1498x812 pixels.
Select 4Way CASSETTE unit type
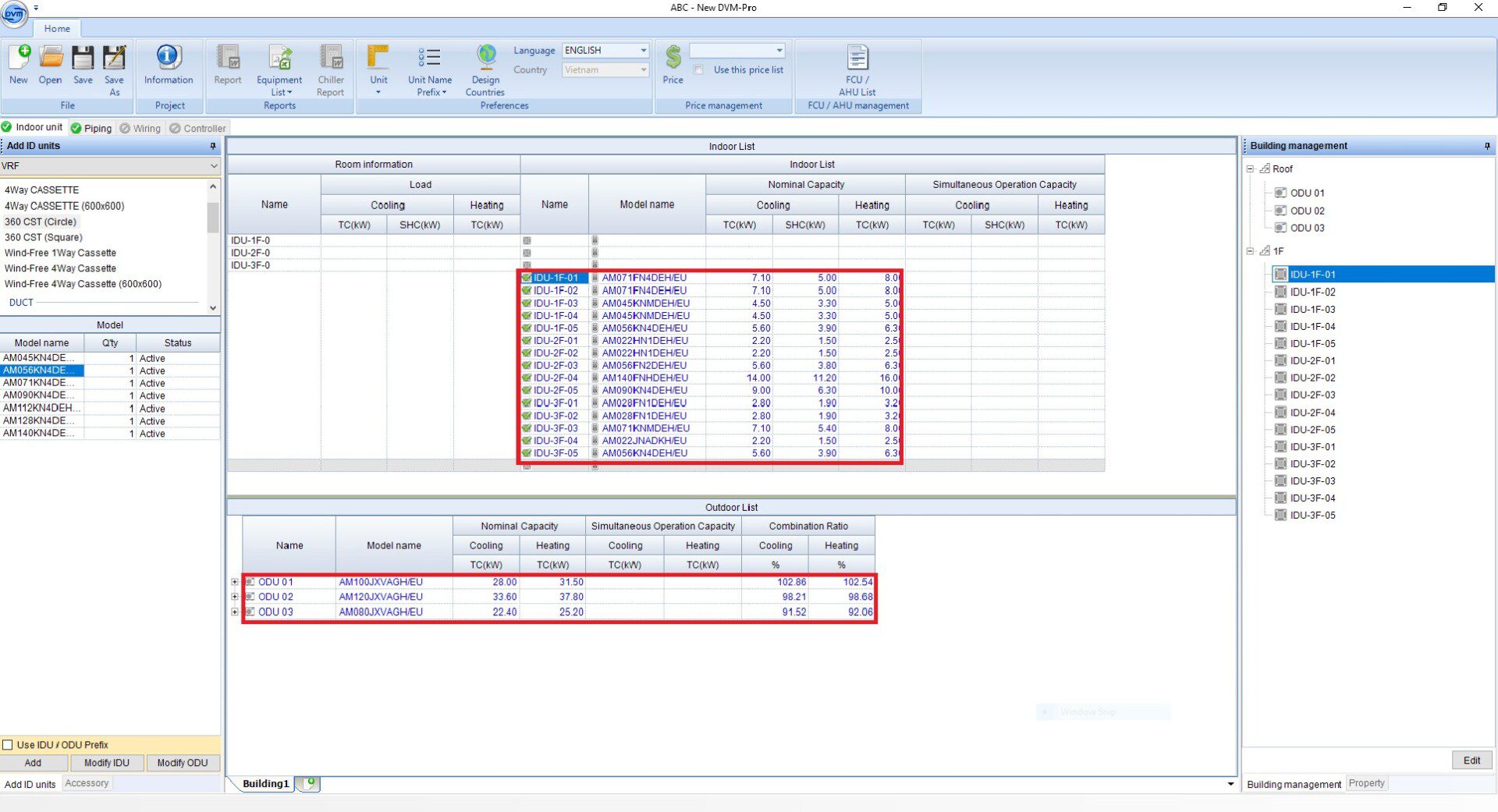tap(42, 190)
